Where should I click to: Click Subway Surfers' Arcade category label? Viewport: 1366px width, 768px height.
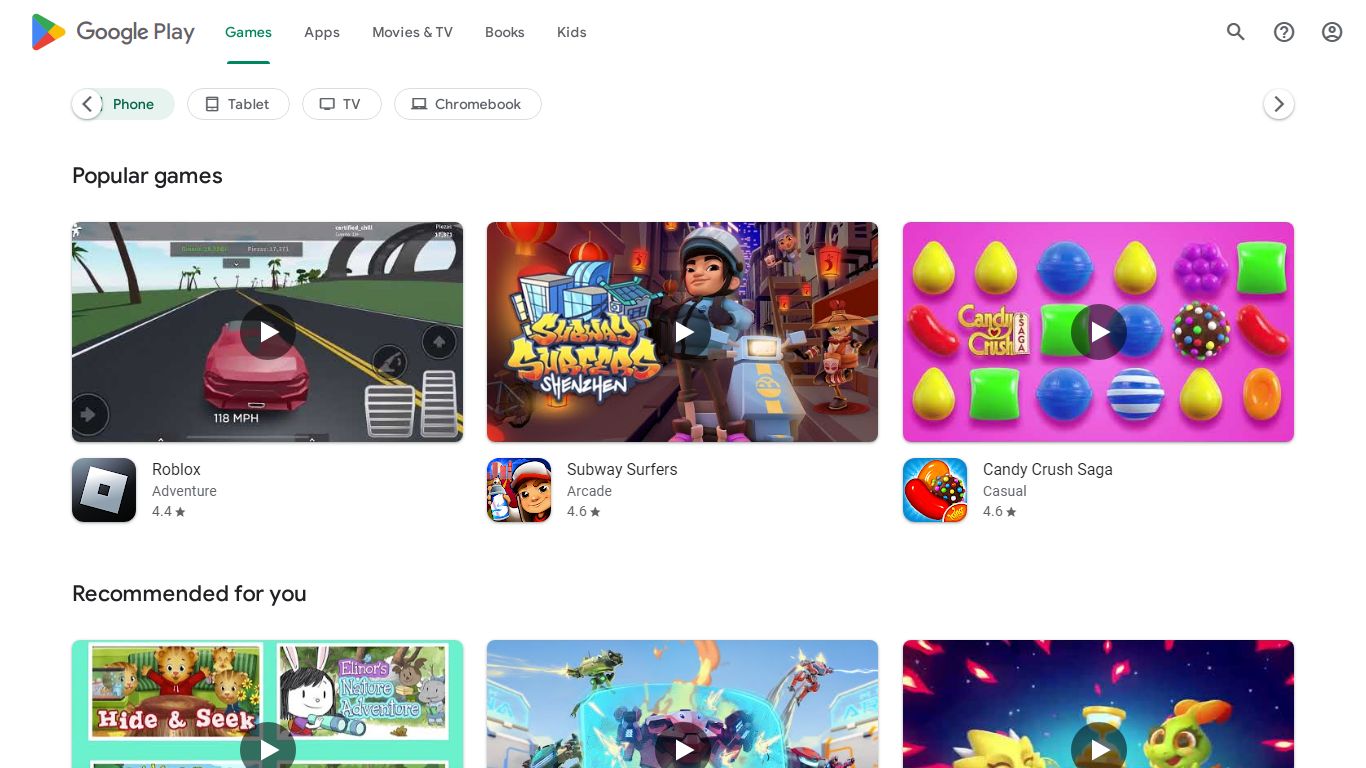click(x=589, y=491)
